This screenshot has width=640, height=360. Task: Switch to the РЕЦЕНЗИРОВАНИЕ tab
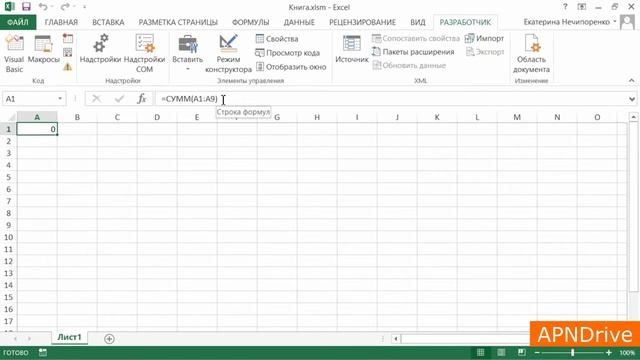[362, 22]
